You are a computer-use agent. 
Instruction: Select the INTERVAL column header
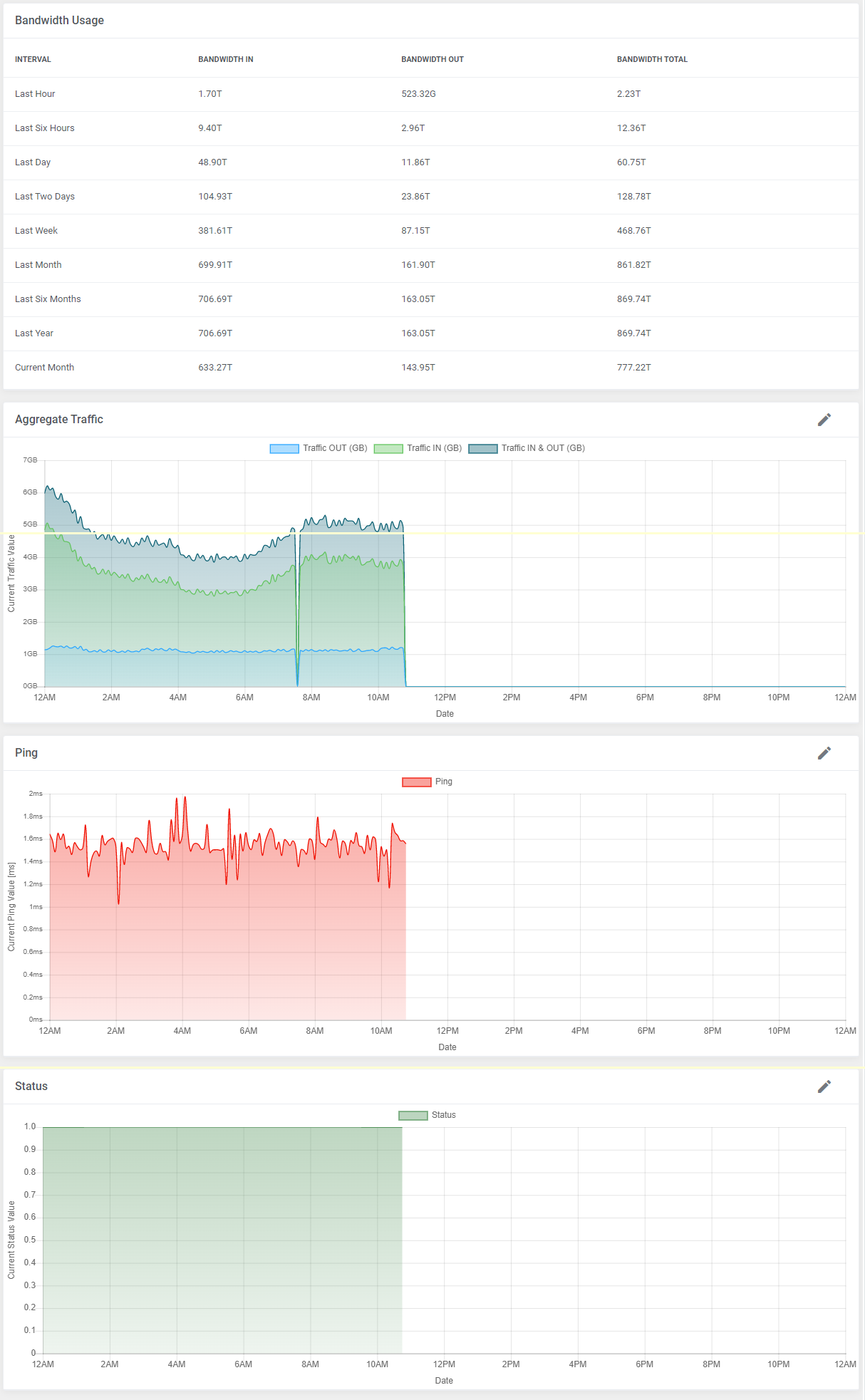coord(33,59)
